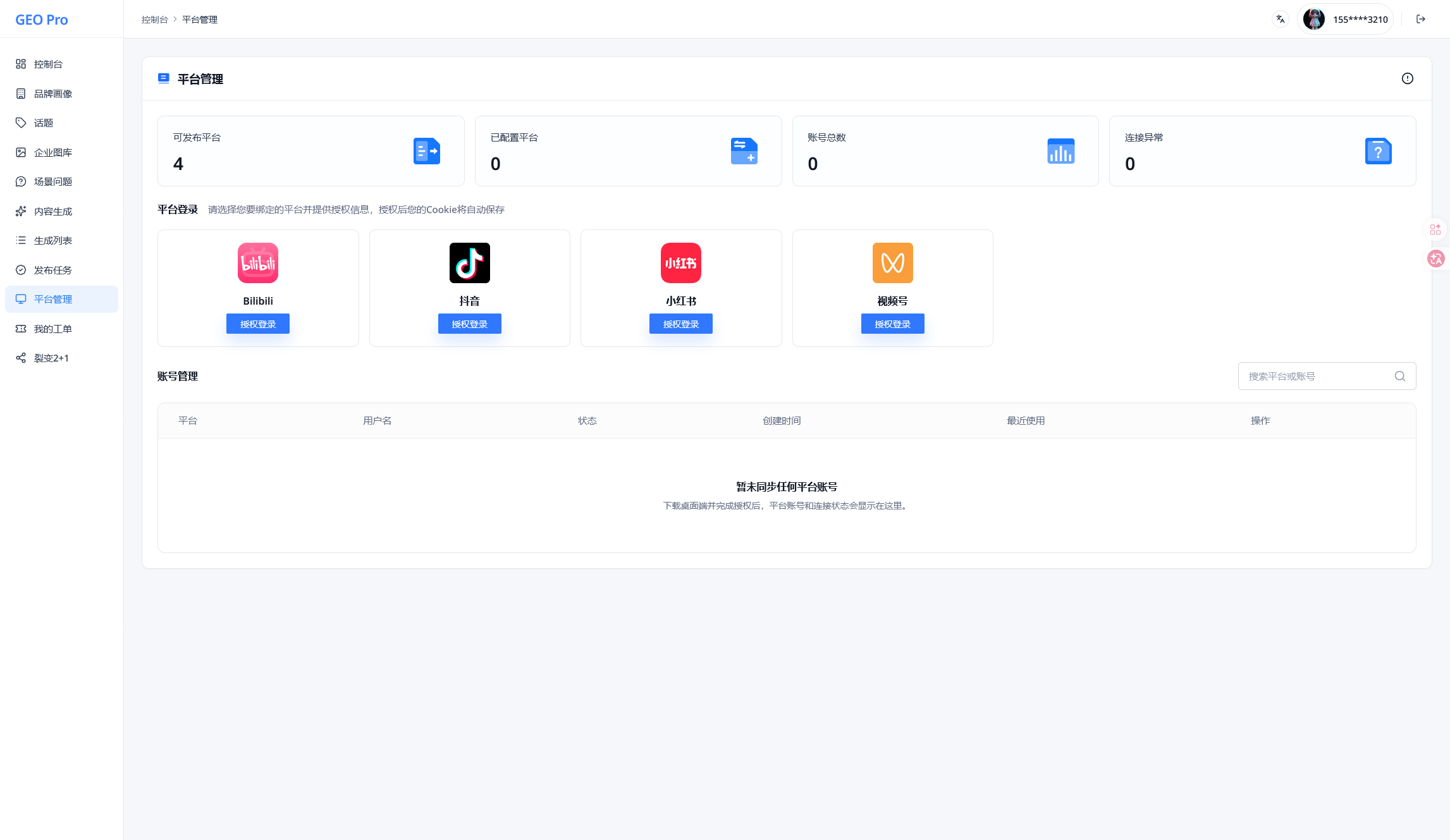Open 控制台 in the sidebar
Viewport: 1450px width, 840px height.
click(49, 64)
